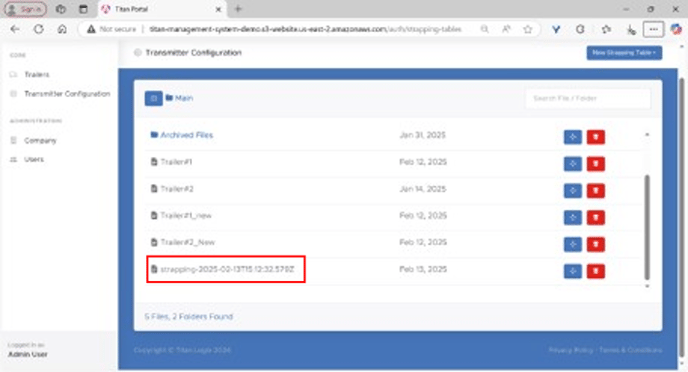The image size is (688, 372).
Task: Close the Titan Portal tab
Action: pyautogui.click(x=218, y=9)
